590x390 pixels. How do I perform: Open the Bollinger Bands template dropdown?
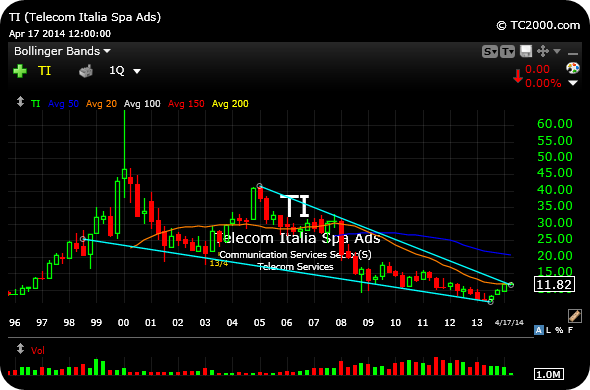coord(62,51)
